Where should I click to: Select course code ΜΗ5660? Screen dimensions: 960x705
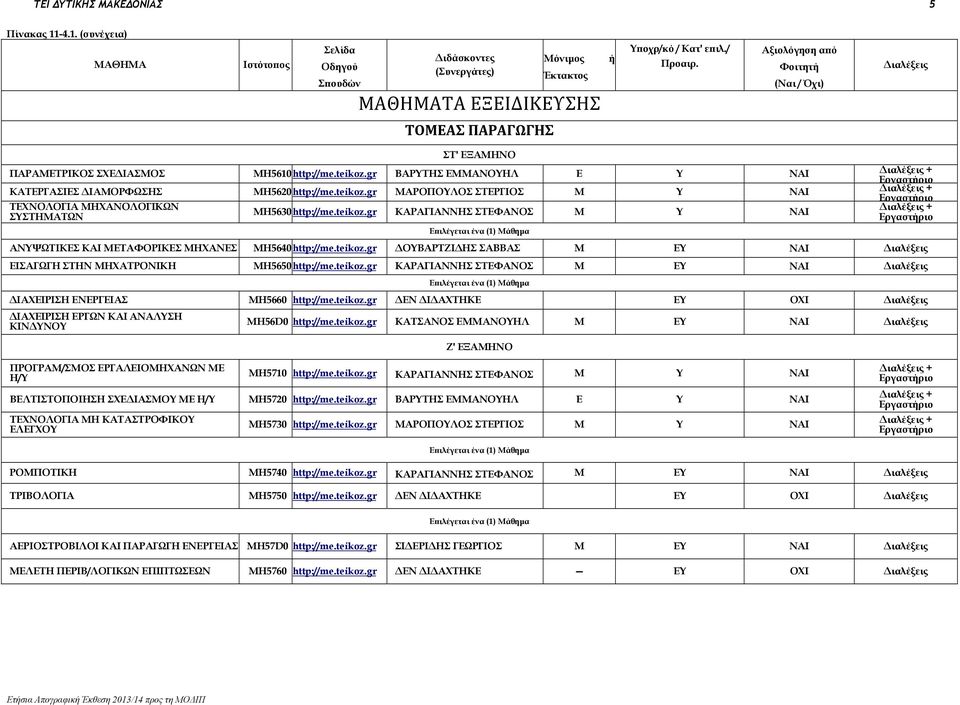(268, 300)
